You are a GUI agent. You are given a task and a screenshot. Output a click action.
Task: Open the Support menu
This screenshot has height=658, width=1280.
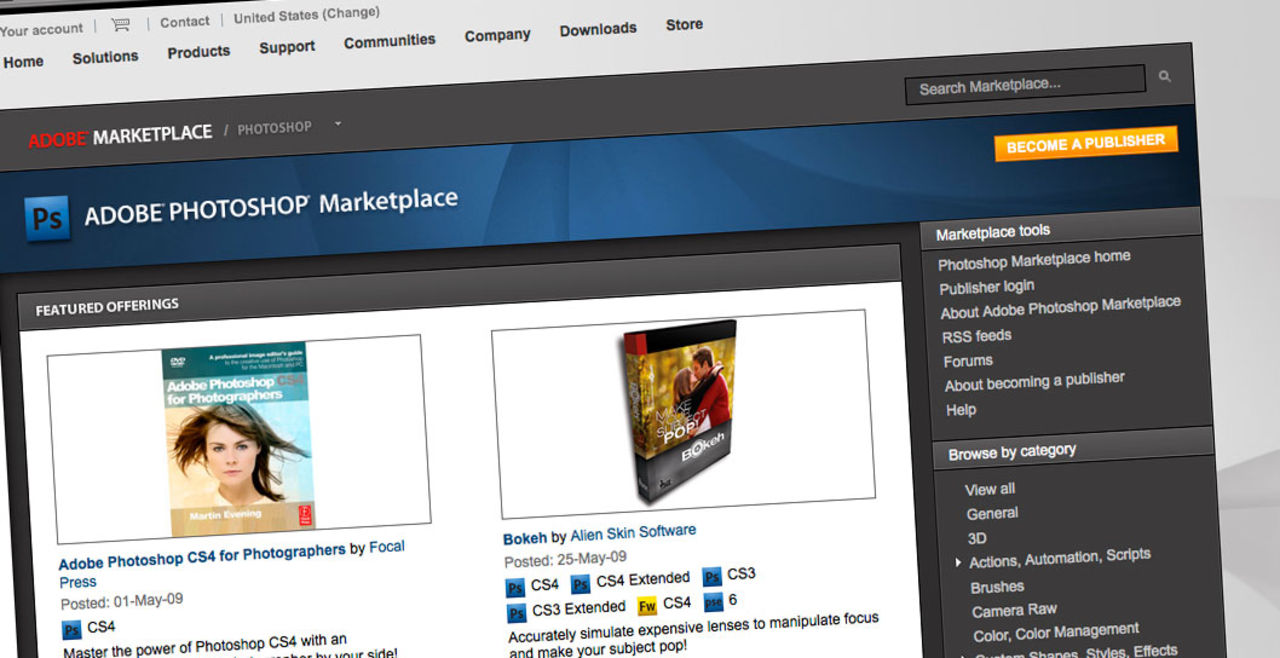(x=287, y=47)
